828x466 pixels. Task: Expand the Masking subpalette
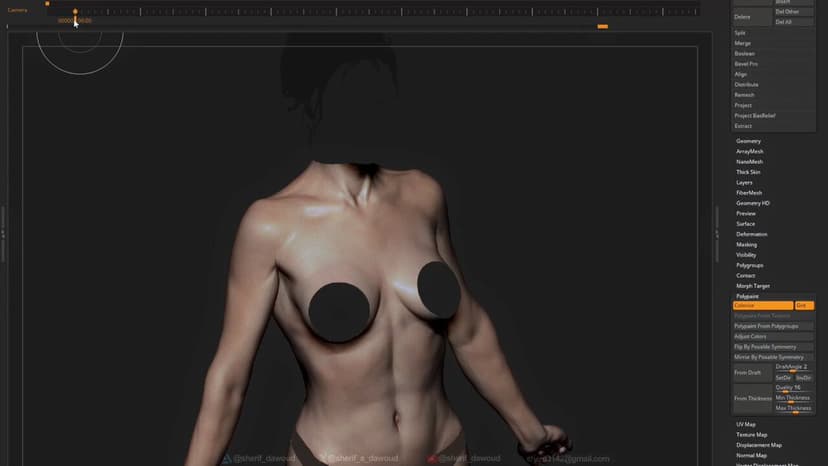[747, 245]
